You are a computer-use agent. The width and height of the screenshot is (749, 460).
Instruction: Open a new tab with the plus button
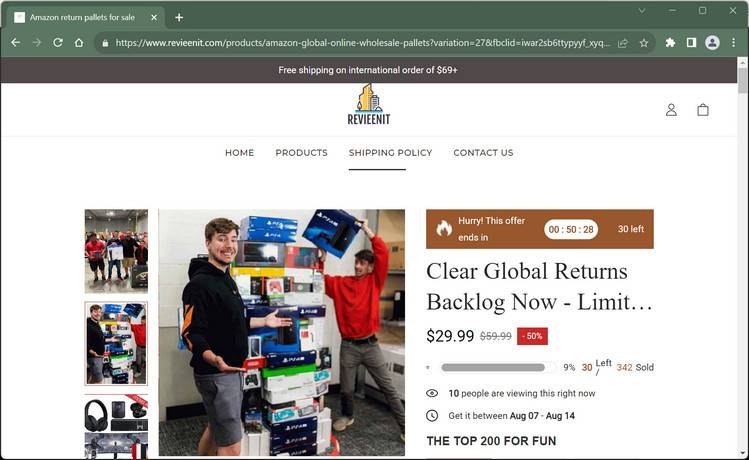pos(179,18)
